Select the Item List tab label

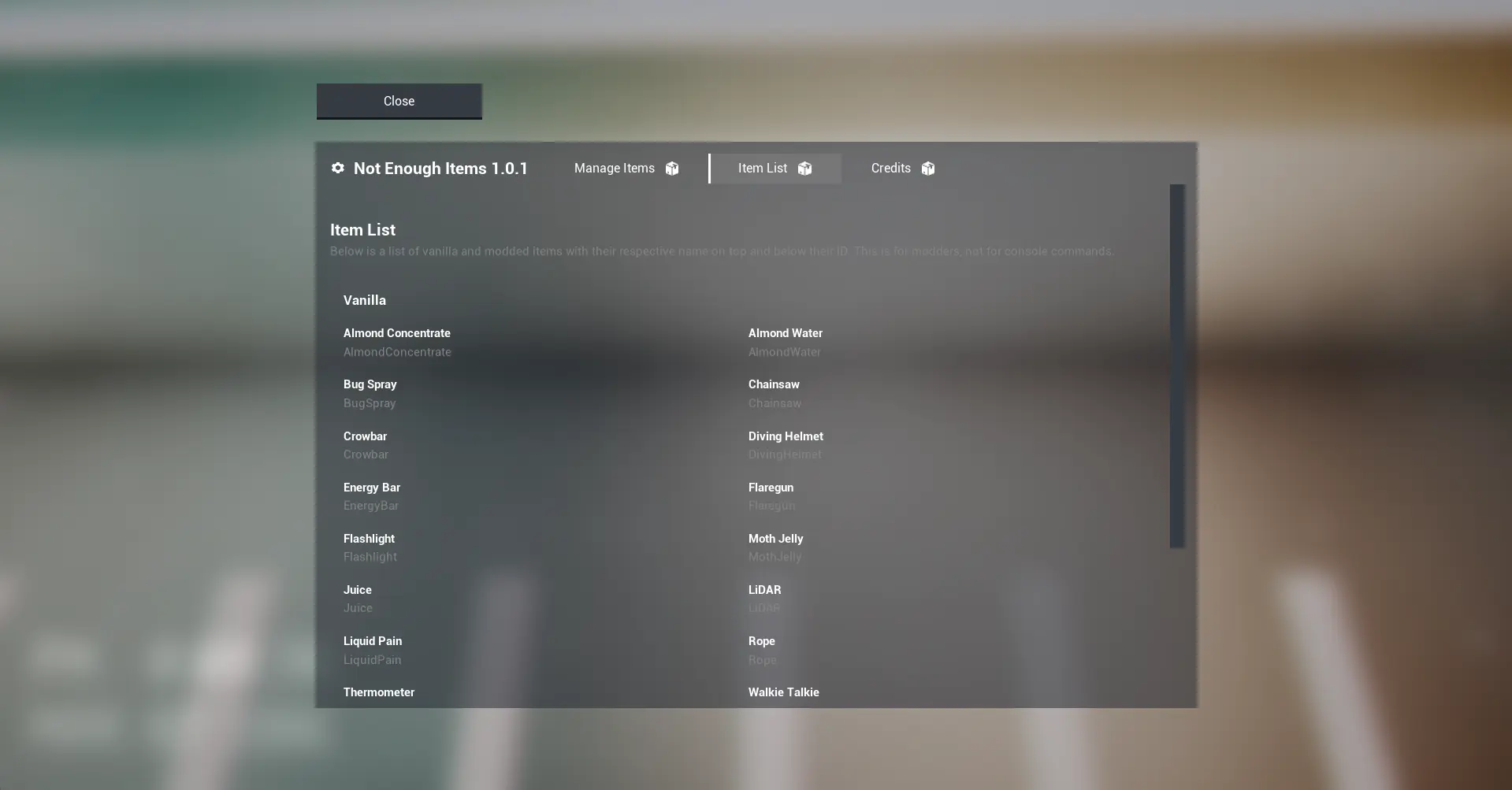(762, 168)
